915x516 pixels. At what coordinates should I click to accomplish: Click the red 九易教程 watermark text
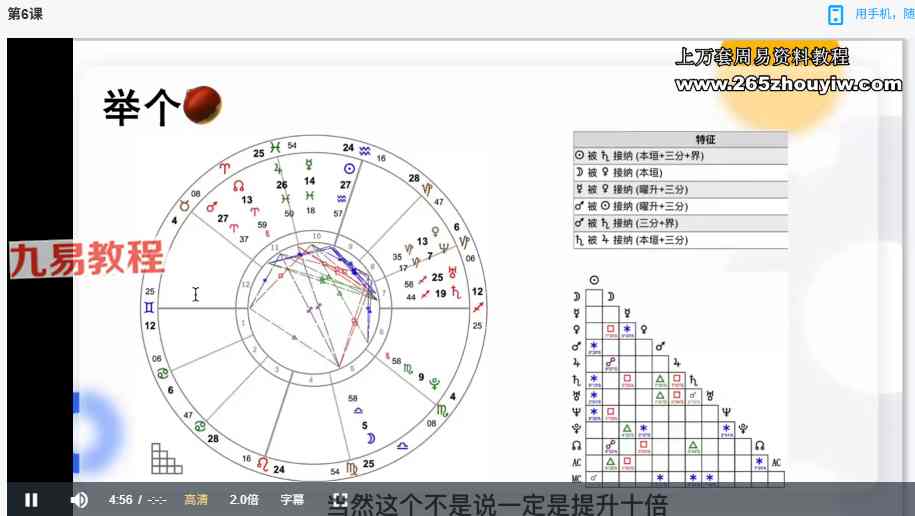[87, 258]
